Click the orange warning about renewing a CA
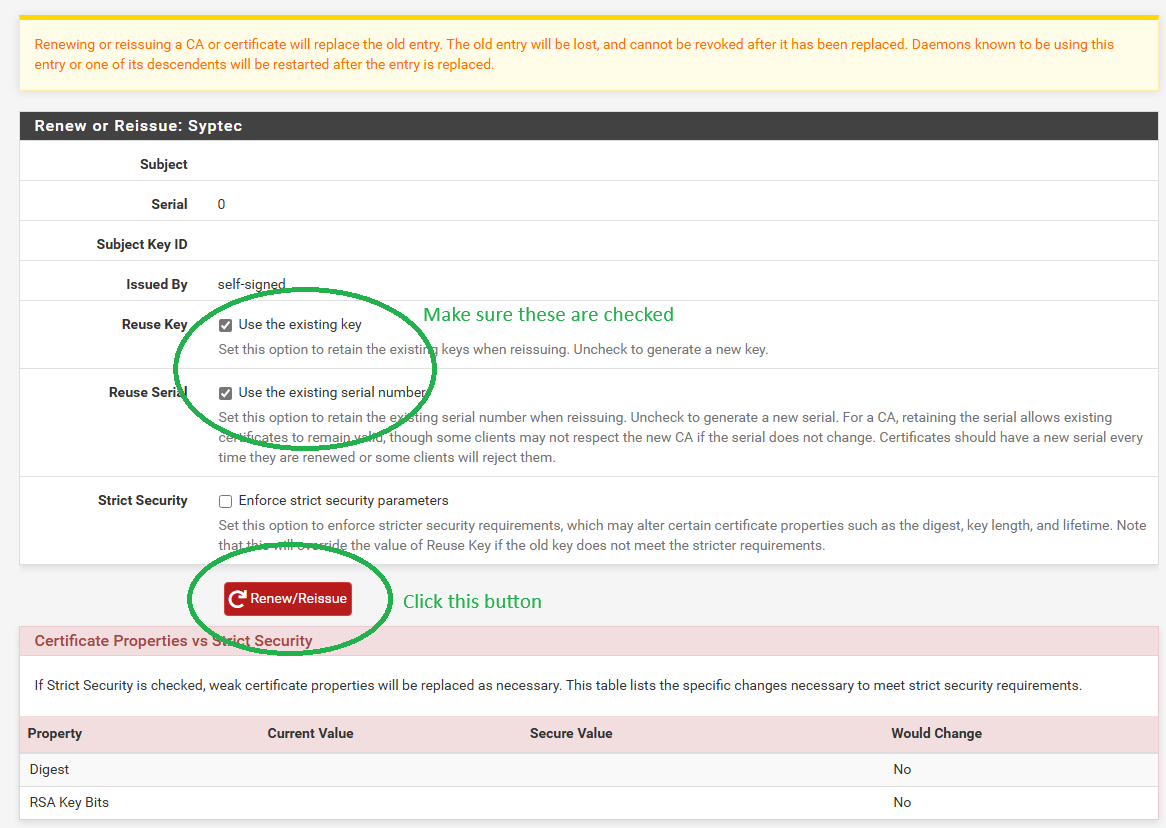This screenshot has height=828, width=1166. [x=574, y=54]
